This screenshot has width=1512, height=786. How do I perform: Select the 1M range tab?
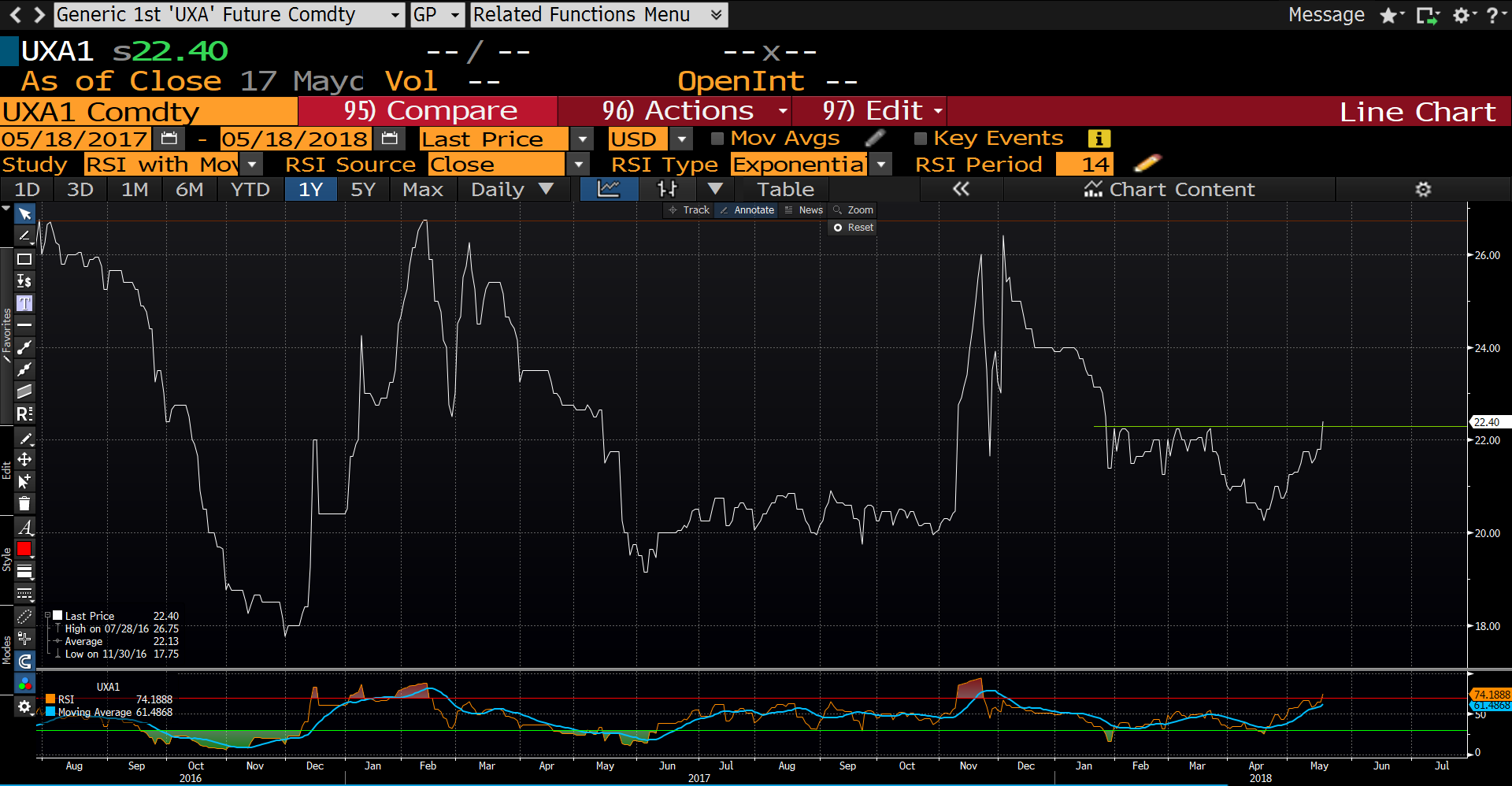point(135,189)
